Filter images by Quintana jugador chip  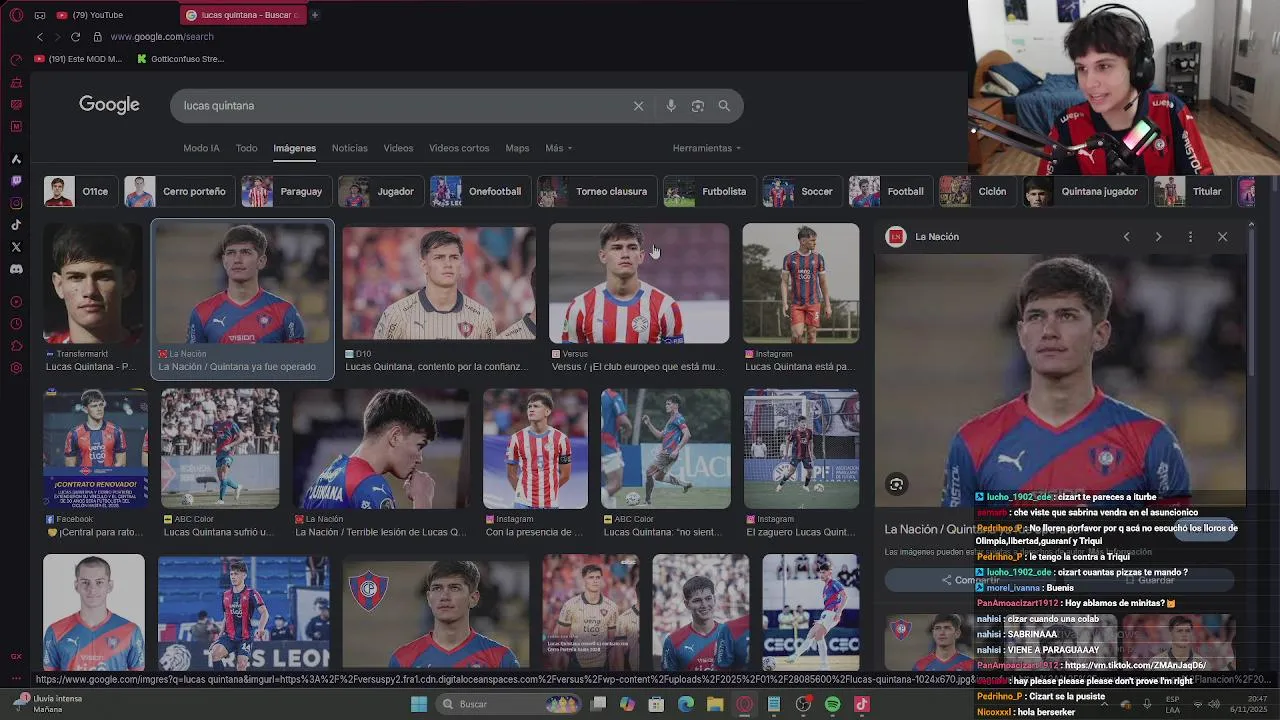click(x=1085, y=191)
